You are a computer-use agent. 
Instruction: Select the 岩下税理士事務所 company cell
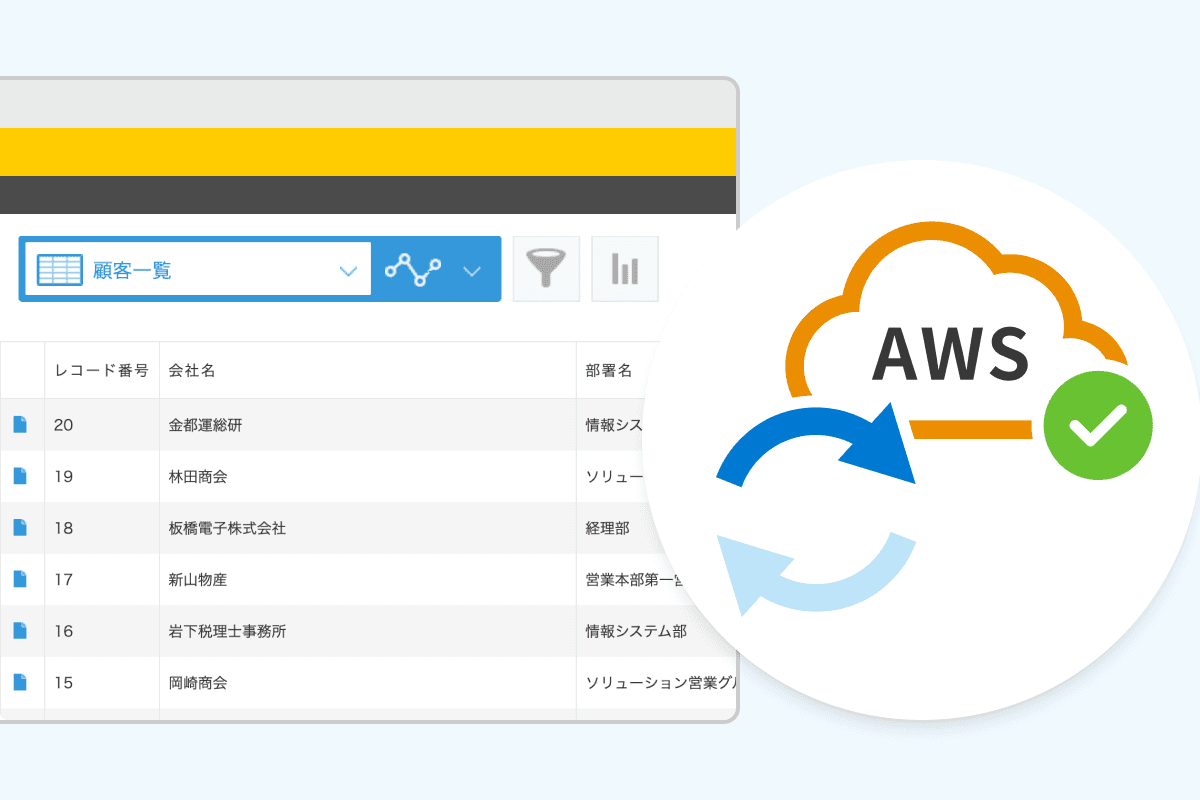tap(368, 632)
